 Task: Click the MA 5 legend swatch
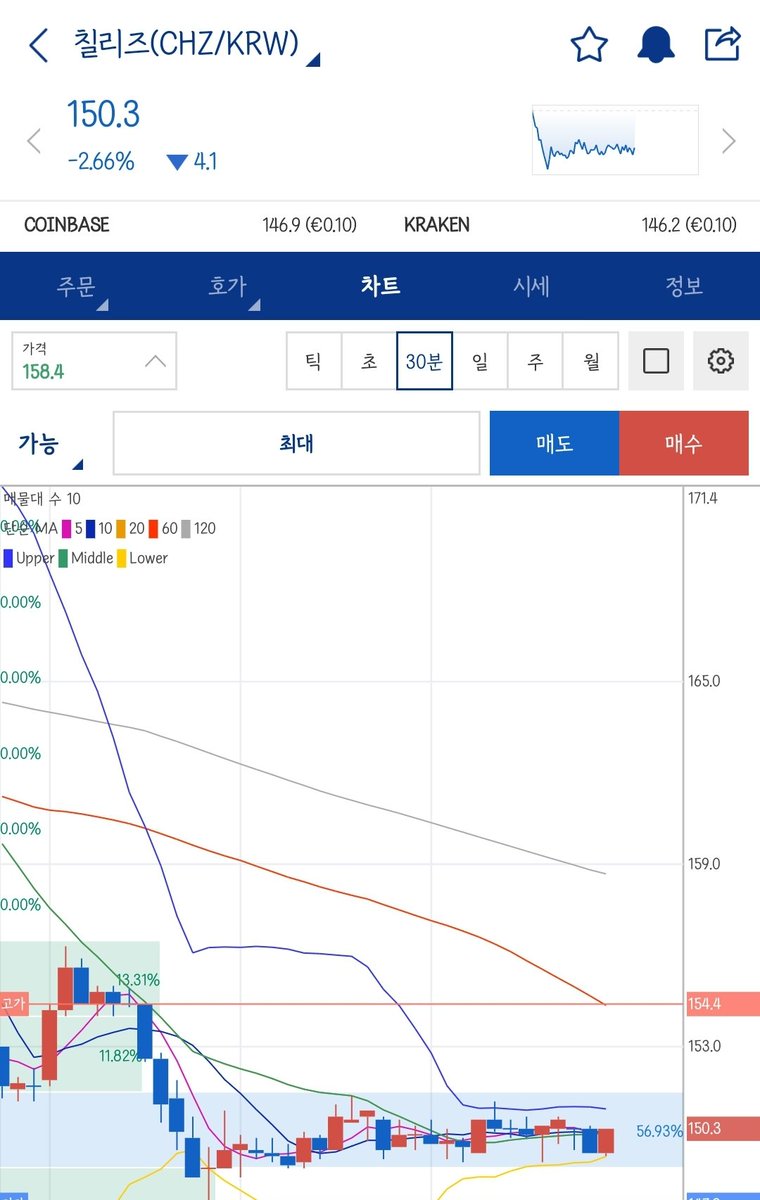tap(67, 528)
